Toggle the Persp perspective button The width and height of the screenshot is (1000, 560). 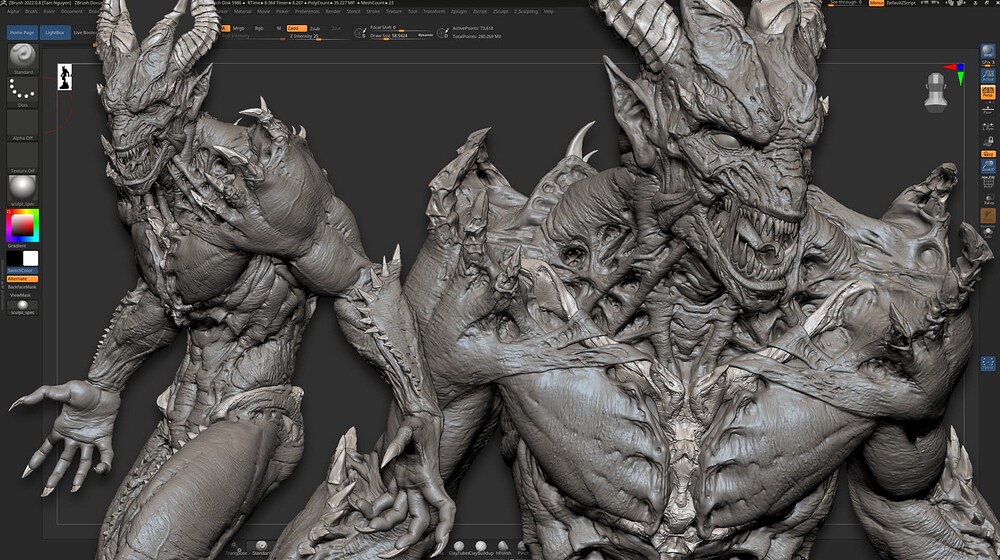tap(987, 92)
